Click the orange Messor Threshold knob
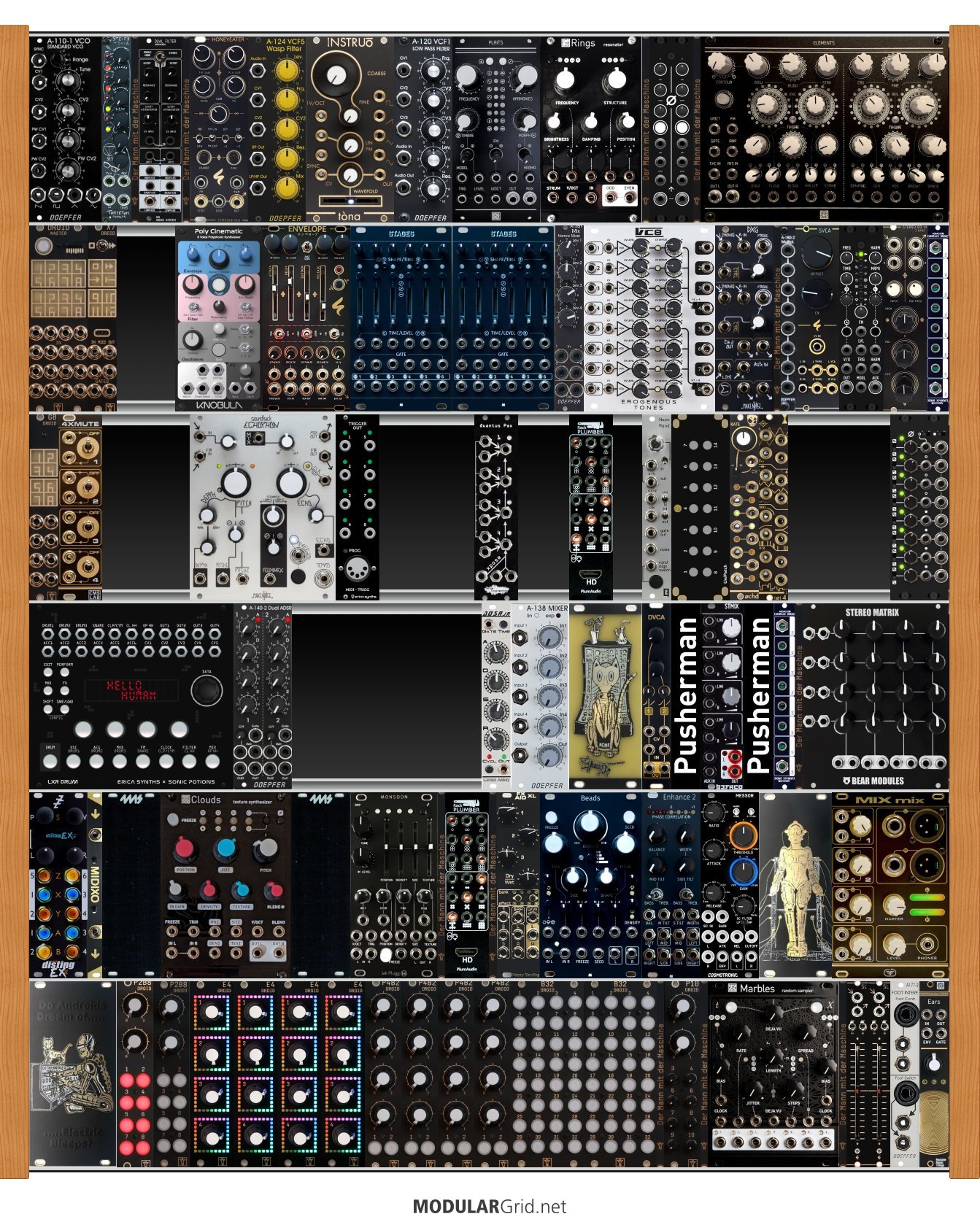This screenshot has width=980, height=1222. coord(742,835)
